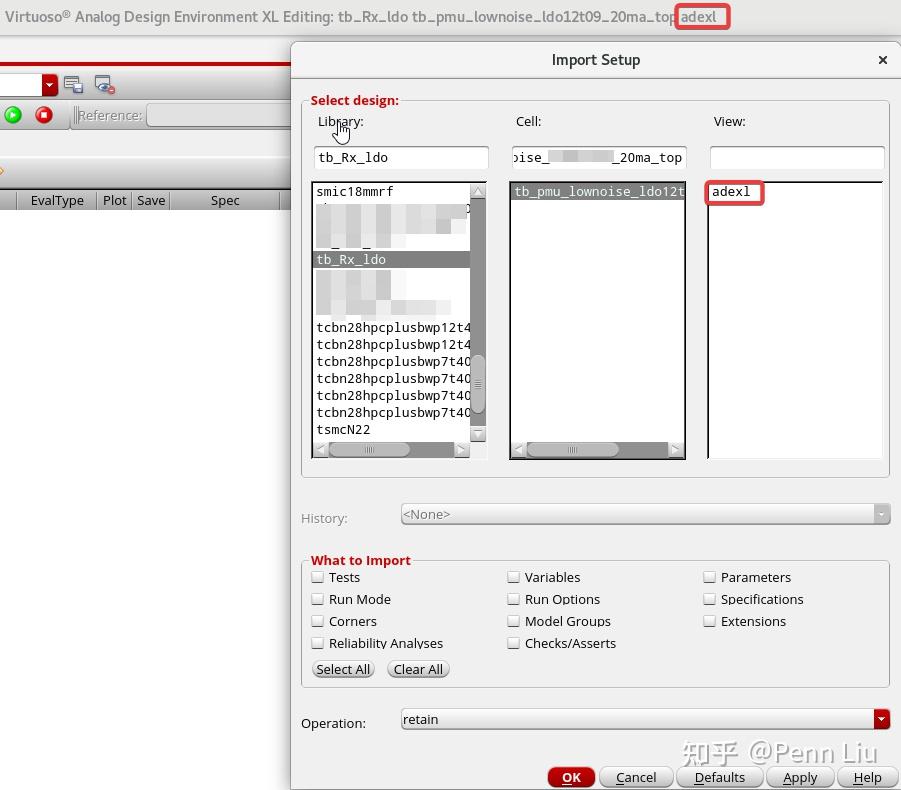Tick the Variables checkbox

(x=513, y=577)
